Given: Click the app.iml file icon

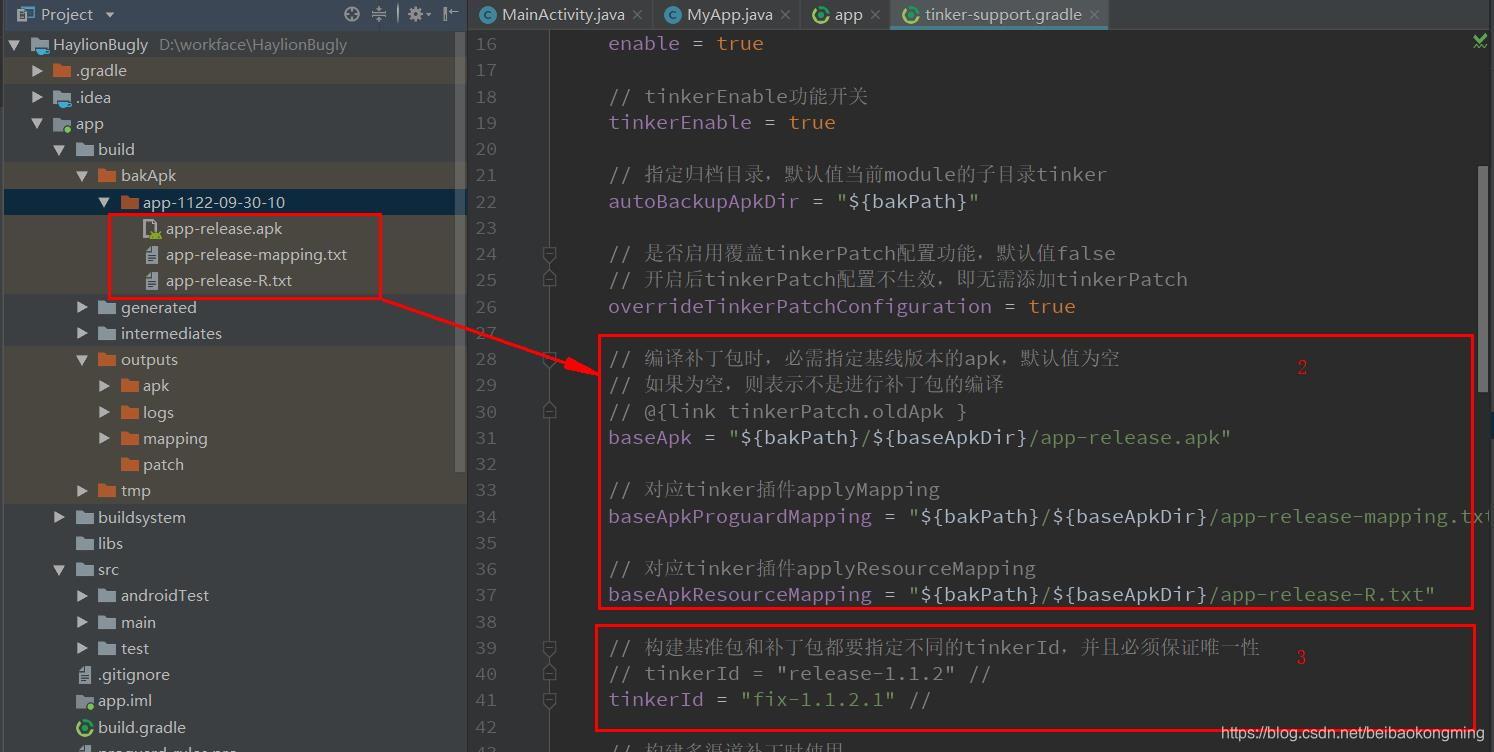Looking at the screenshot, I should click(85, 701).
